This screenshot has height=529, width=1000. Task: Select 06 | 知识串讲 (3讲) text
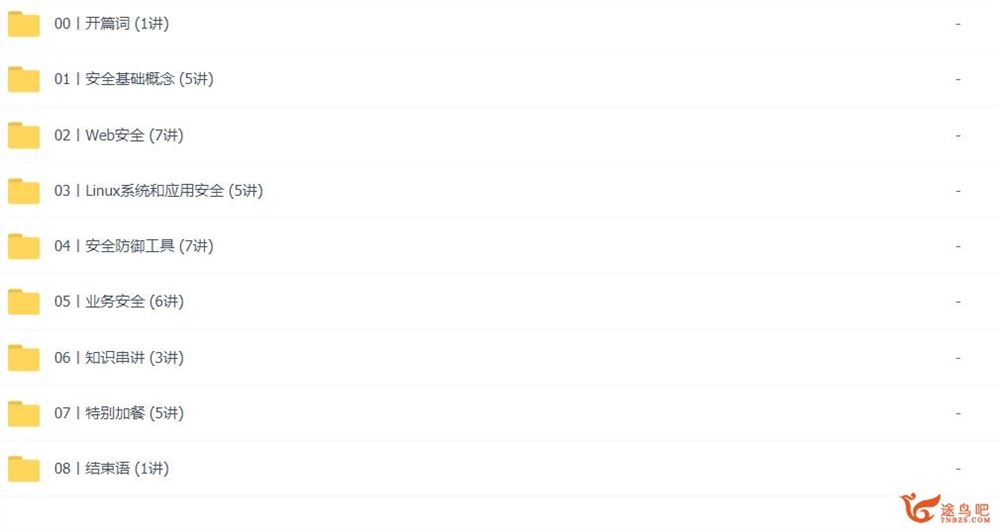point(119,357)
